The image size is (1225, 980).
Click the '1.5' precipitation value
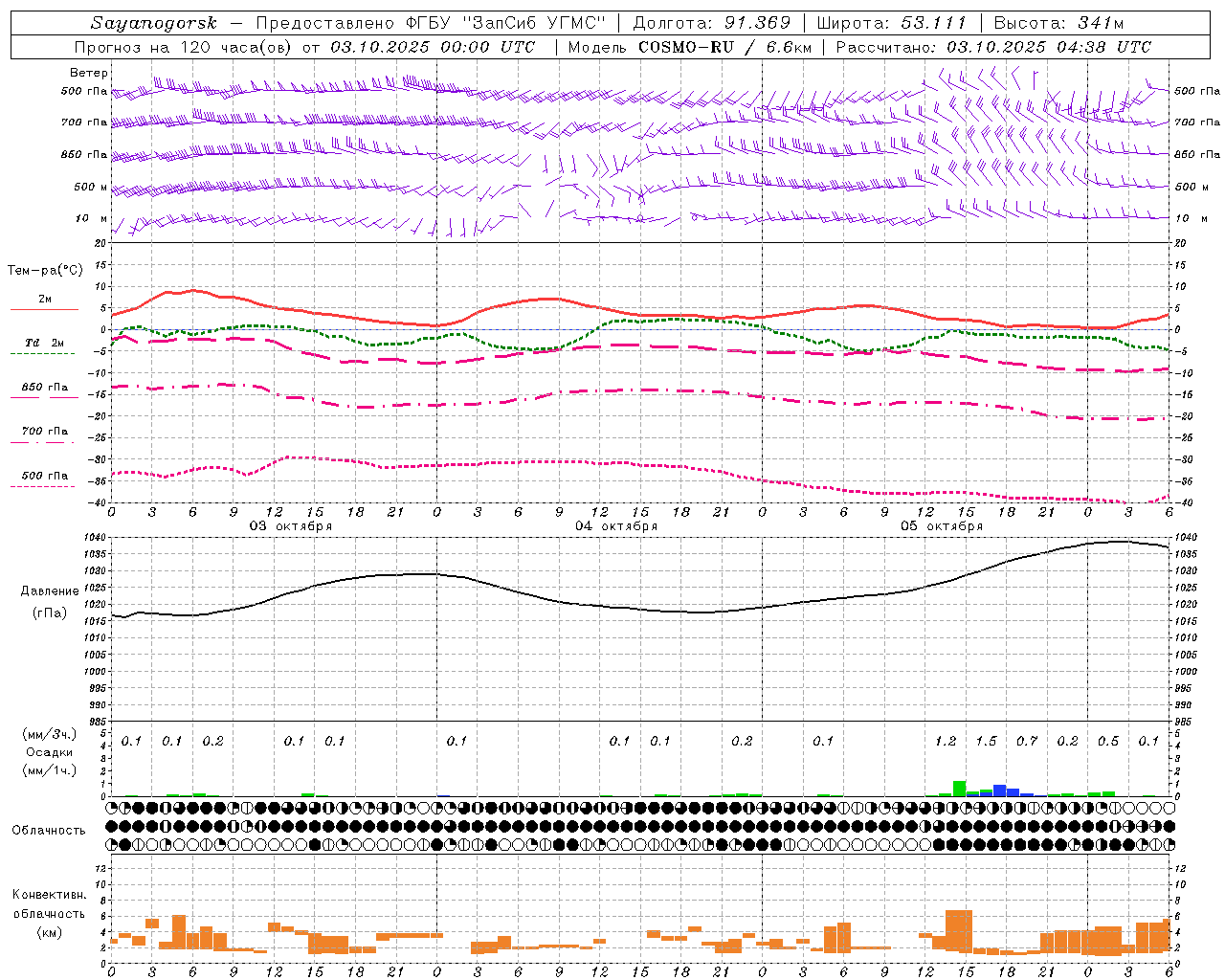pyautogui.click(x=986, y=741)
